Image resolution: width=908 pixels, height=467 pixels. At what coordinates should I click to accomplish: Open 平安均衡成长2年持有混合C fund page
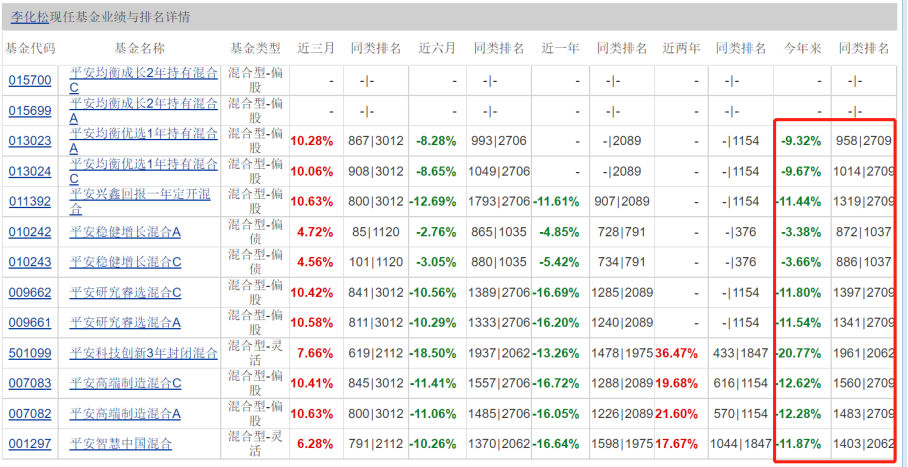144,80
